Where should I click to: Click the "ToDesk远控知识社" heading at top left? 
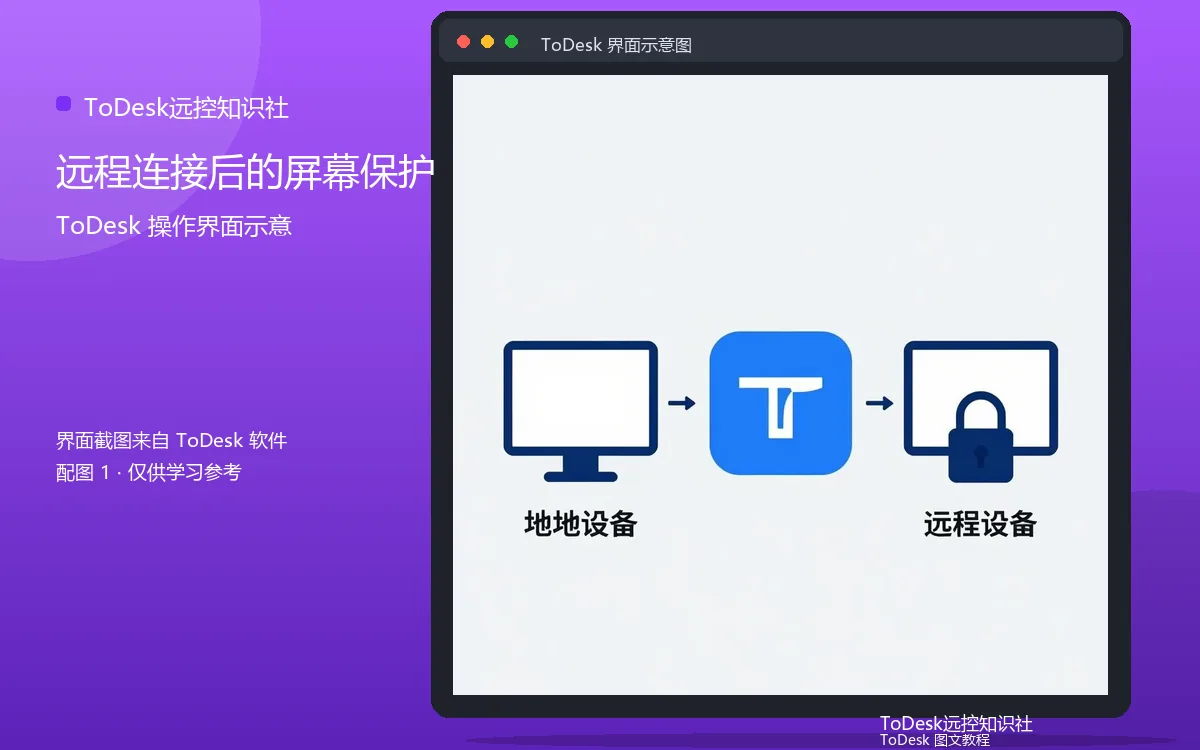[x=187, y=108]
